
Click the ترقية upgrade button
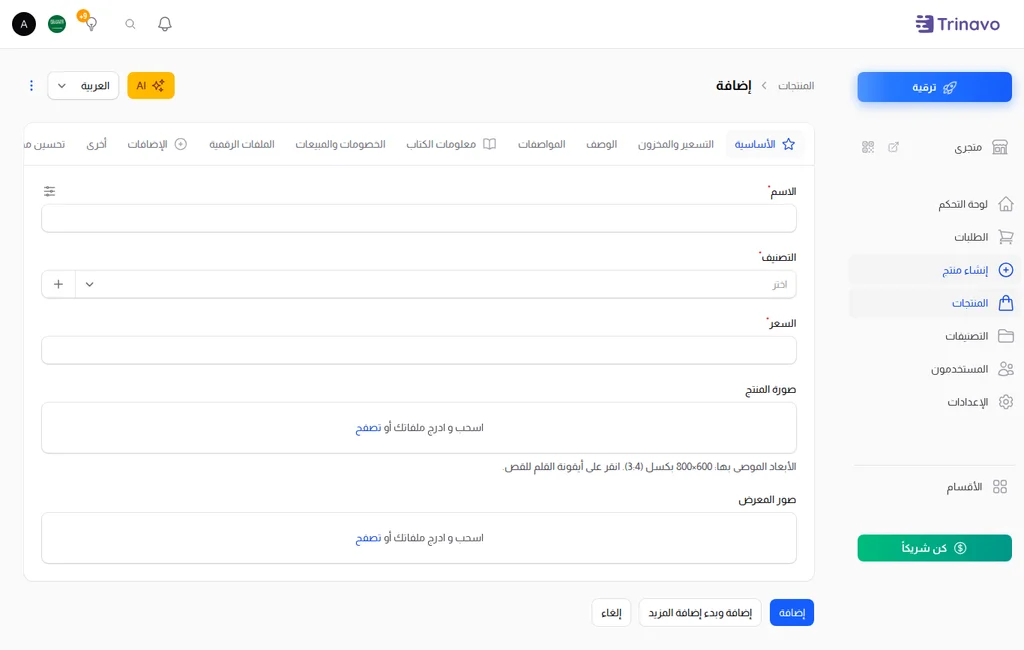[935, 87]
